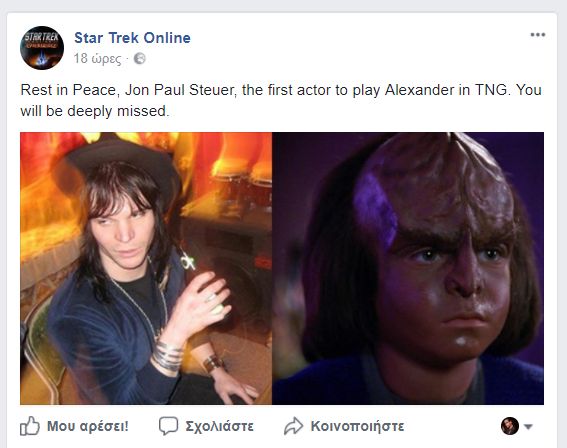Image resolution: width=567 pixels, height=448 pixels.
Task: Click the speech bubble comment icon
Action: click(169, 426)
